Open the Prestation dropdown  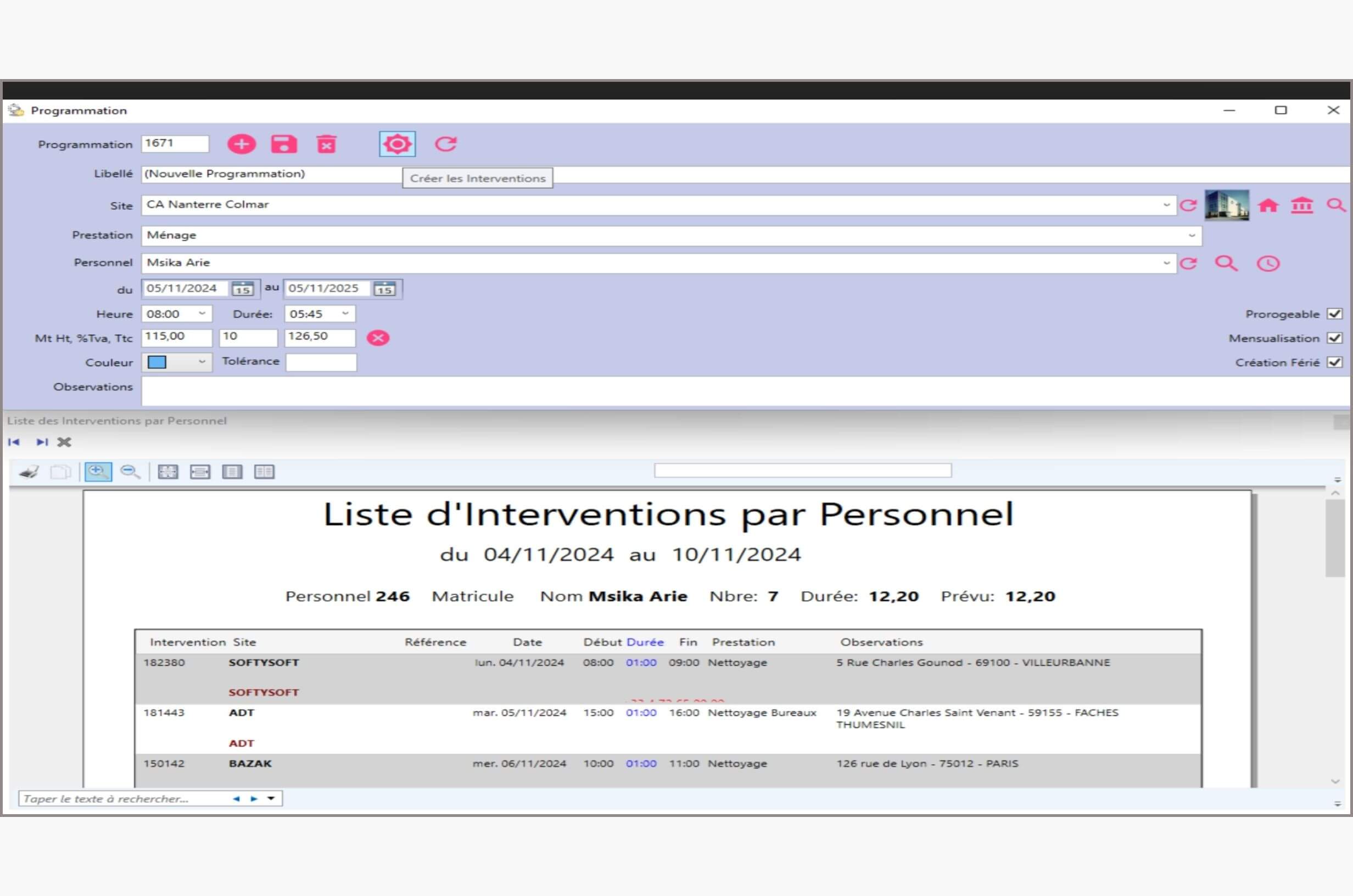pyautogui.click(x=1192, y=236)
